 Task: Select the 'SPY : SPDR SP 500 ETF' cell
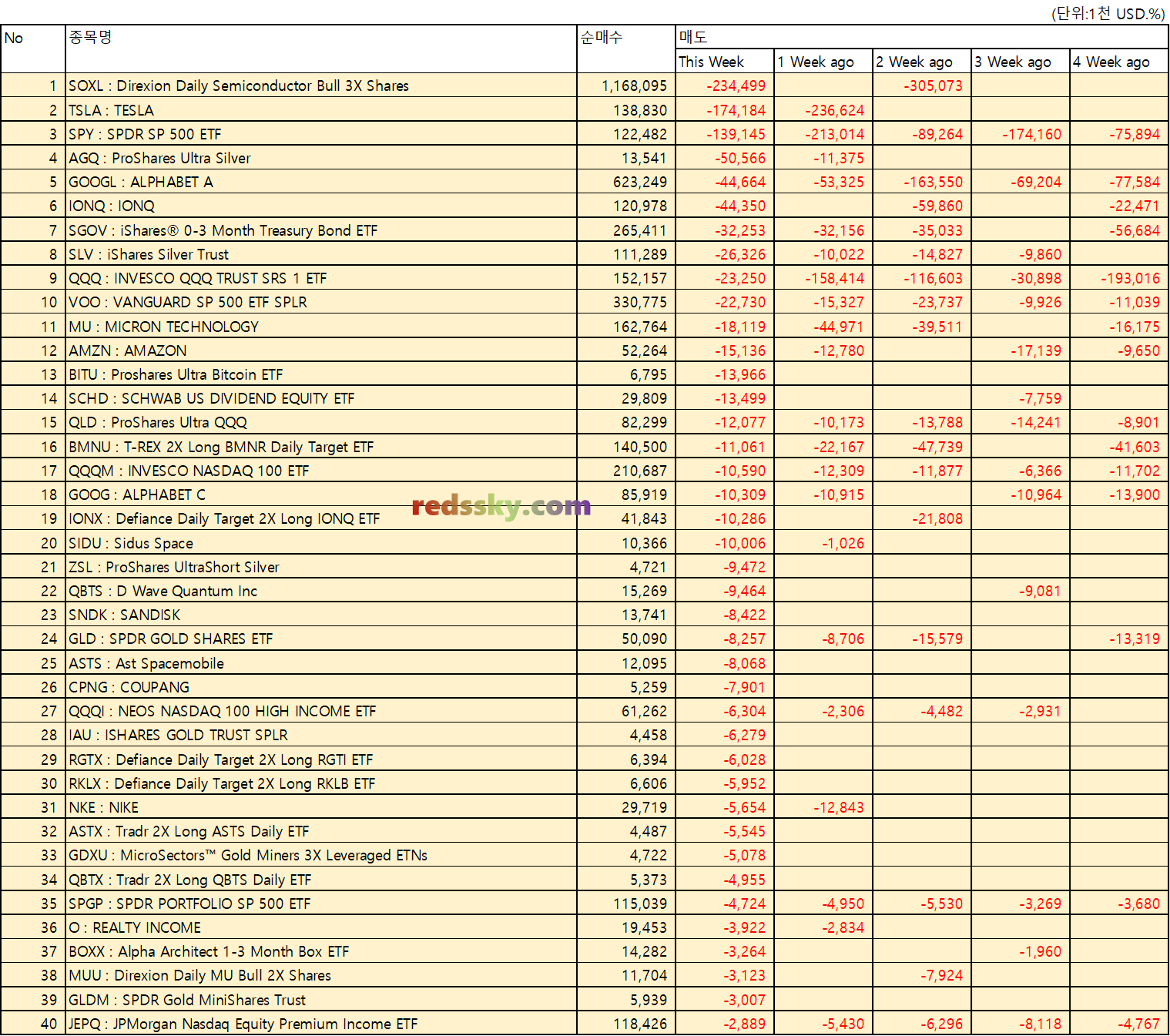[321, 134]
